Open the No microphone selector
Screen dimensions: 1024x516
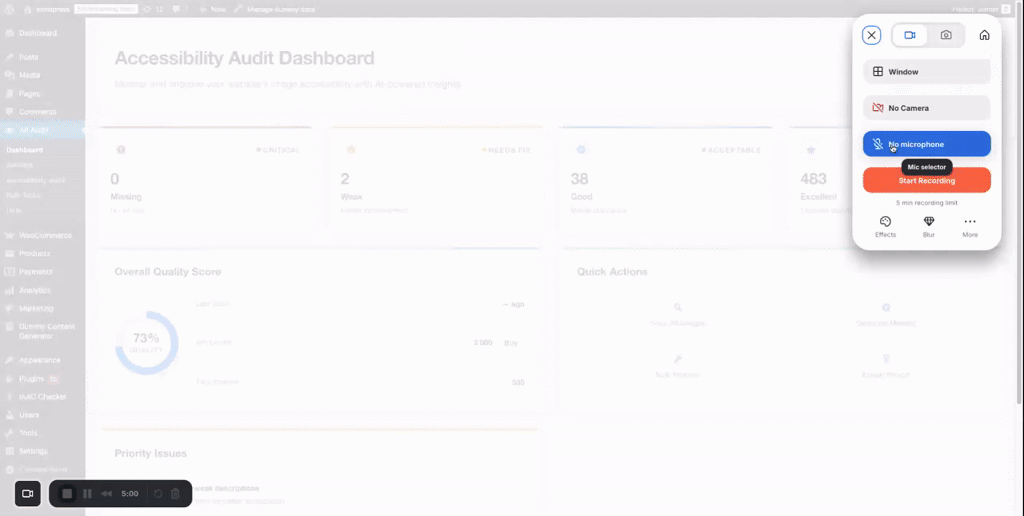(927, 144)
